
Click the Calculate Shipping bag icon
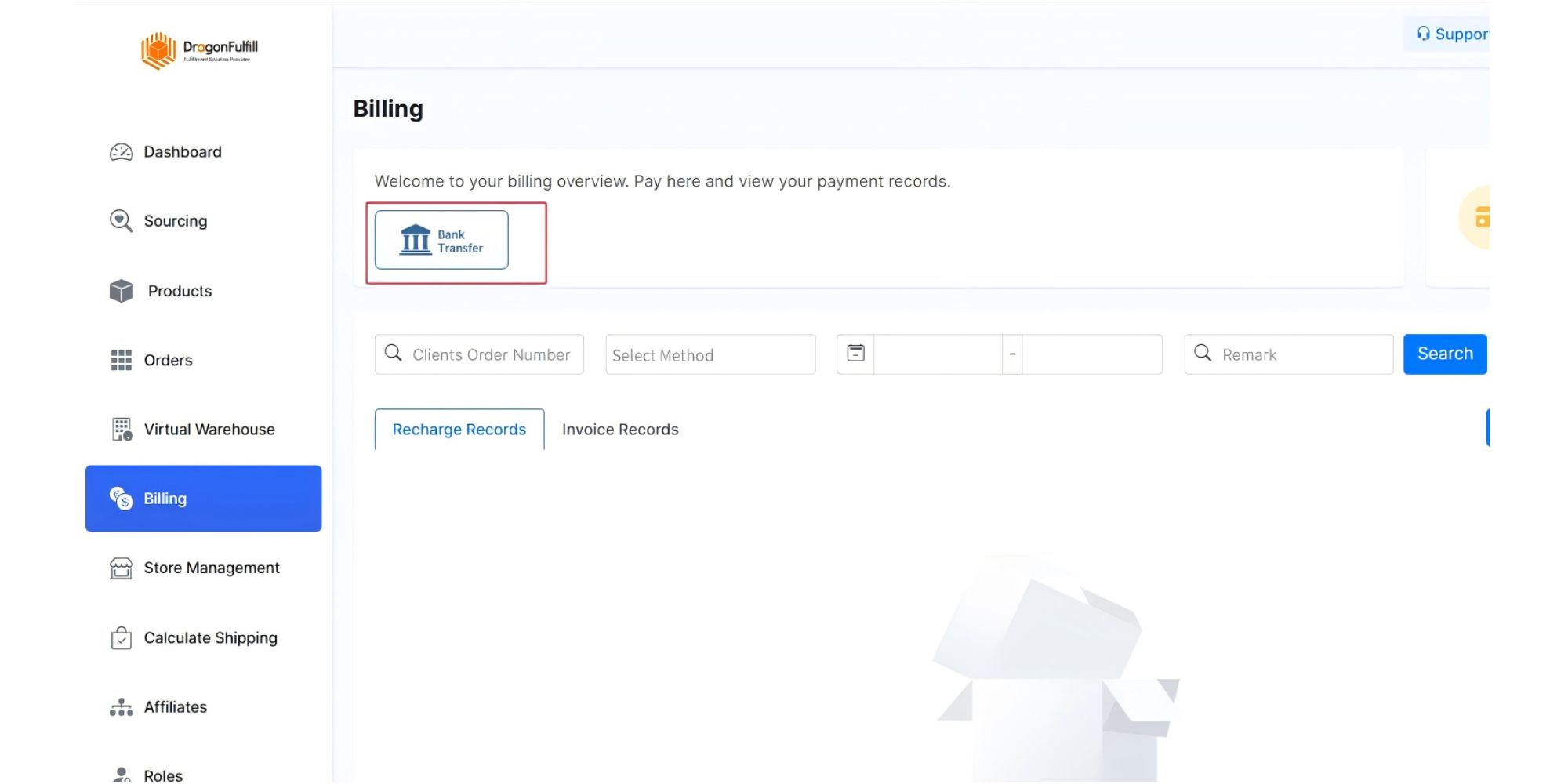pyautogui.click(x=121, y=638)
